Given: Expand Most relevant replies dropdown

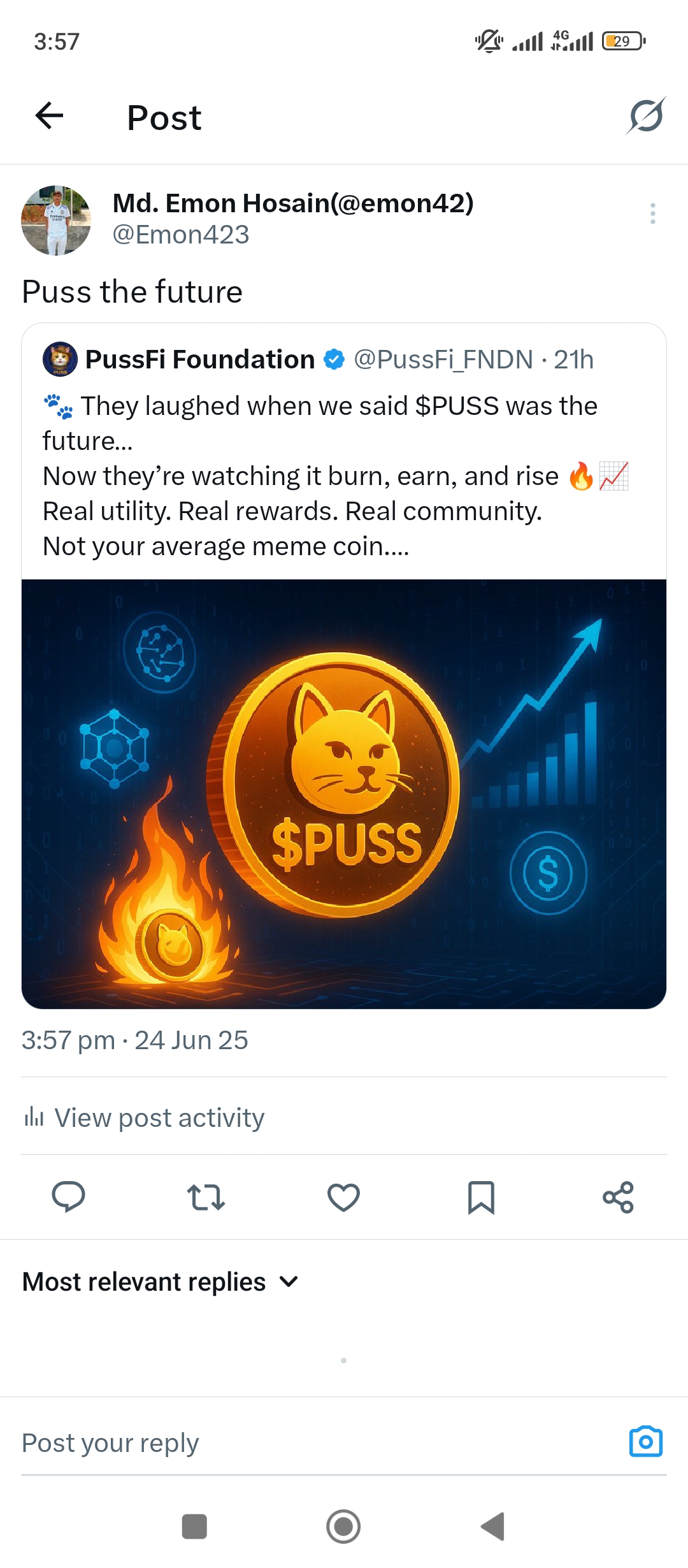Looking at the screenshot, I should (161, 1282).
